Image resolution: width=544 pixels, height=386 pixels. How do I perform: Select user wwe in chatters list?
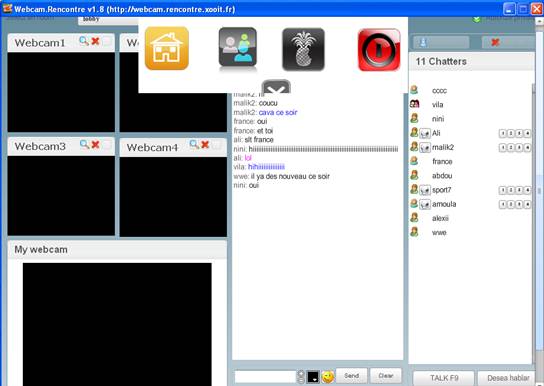click(x=439, y=233)
